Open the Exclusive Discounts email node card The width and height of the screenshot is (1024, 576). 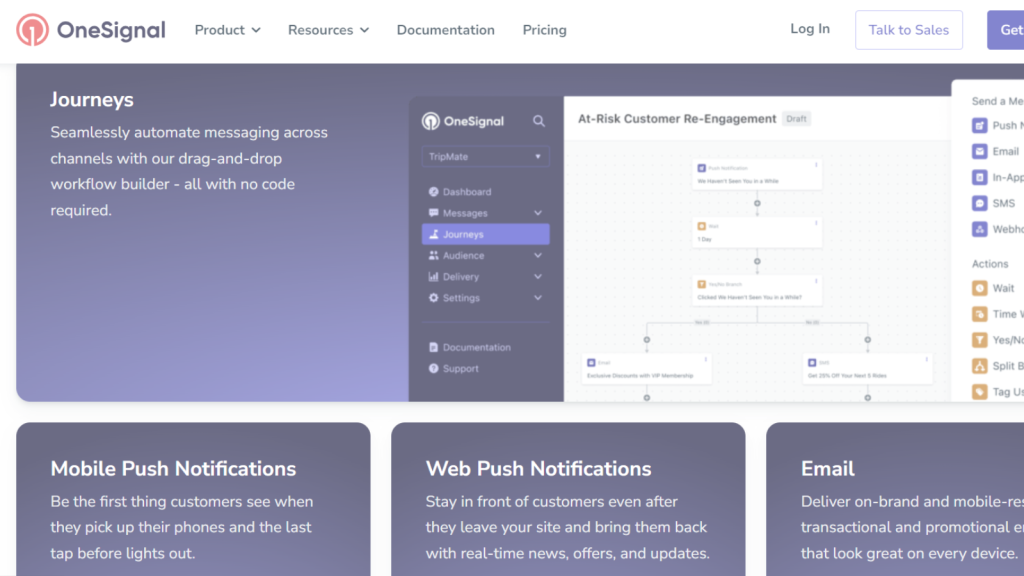click(647, 365)
